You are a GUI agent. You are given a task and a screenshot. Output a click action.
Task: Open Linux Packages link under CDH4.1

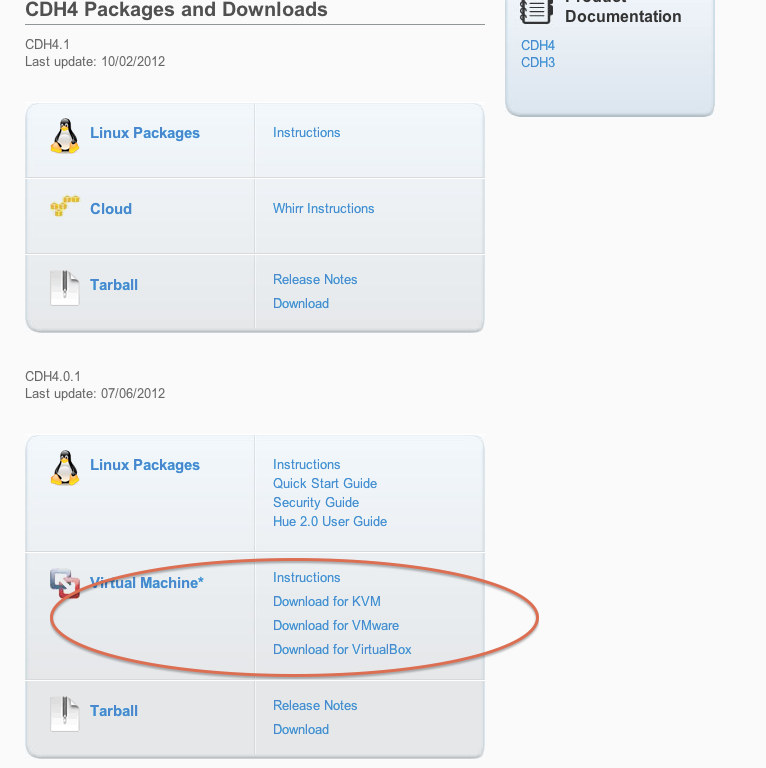[144, 133]
